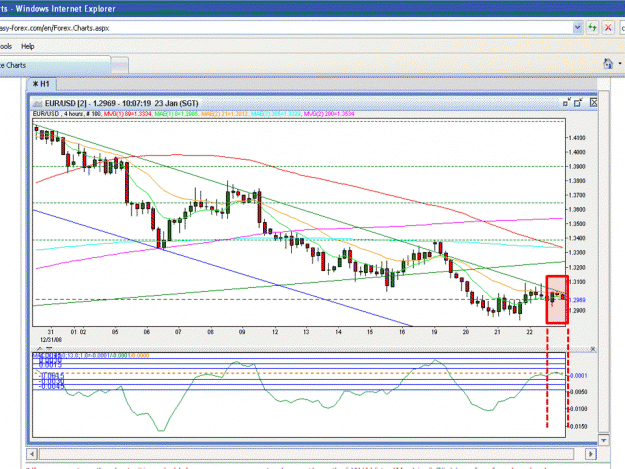Click the orange MAB(2) 21 legend label
The width and height of the screenshot is (625, 469).
tap(224, 114)
